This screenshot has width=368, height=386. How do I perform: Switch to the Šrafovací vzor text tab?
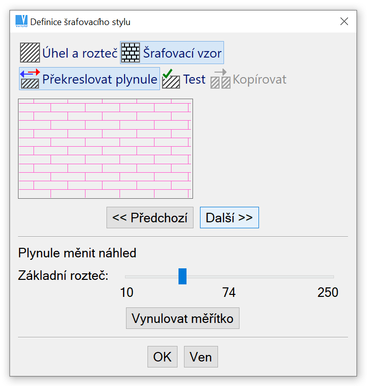coord(182,53)
